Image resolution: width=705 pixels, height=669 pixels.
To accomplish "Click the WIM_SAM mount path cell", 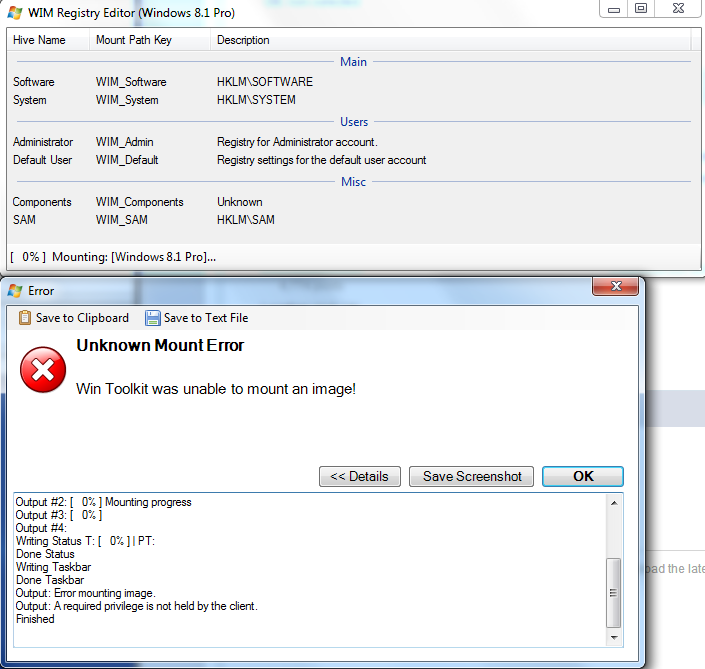I will pyautogui.click(x=121, y=220).
